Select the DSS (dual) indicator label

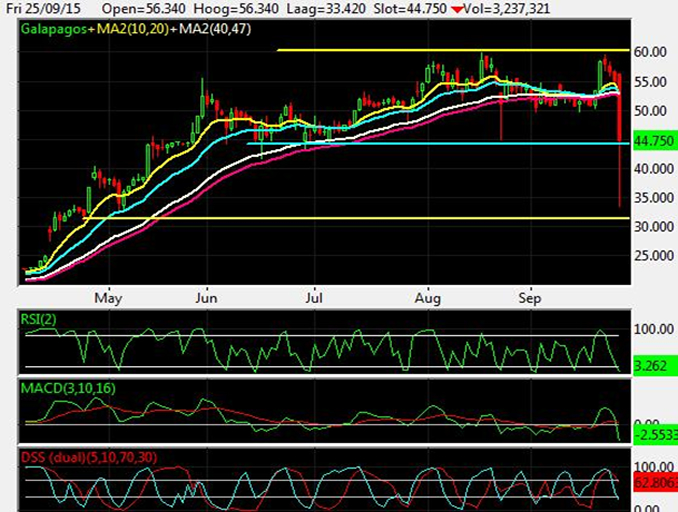[x=86, y=457]
